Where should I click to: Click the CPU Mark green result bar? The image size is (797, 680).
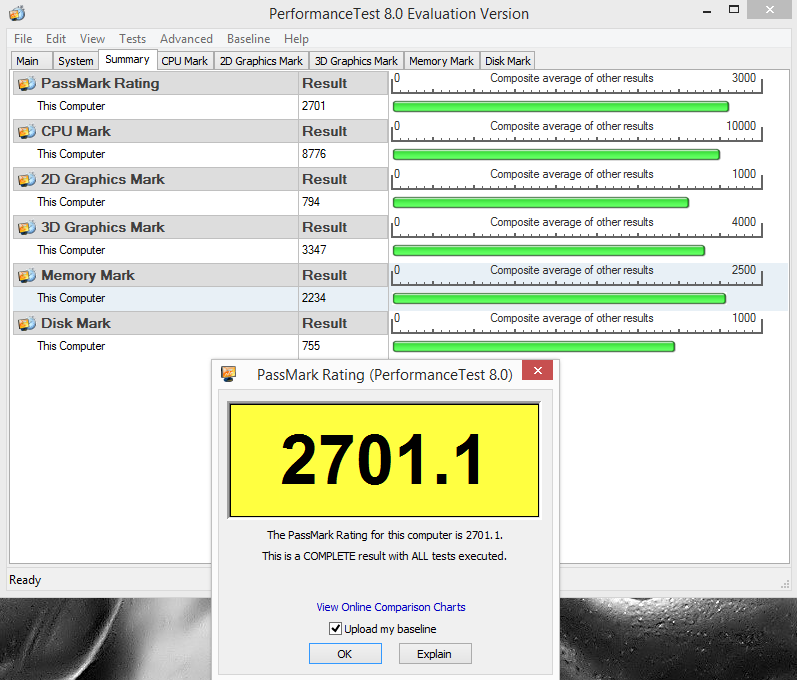pos(556,155)
